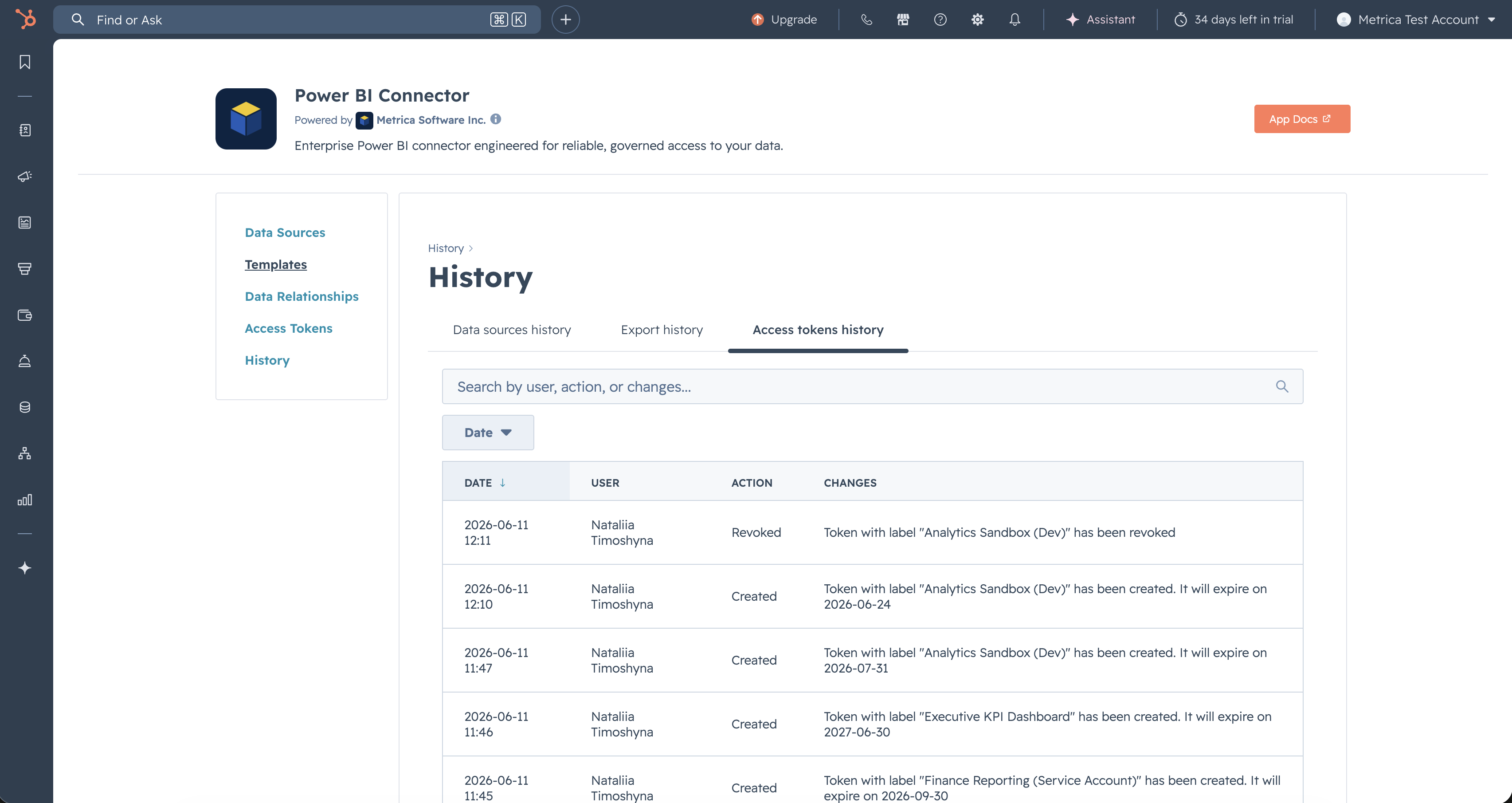This screenshot has width=1512, height=803.
Task: Click the sort arrow in the DATE column header
Action: pos(502,483)
